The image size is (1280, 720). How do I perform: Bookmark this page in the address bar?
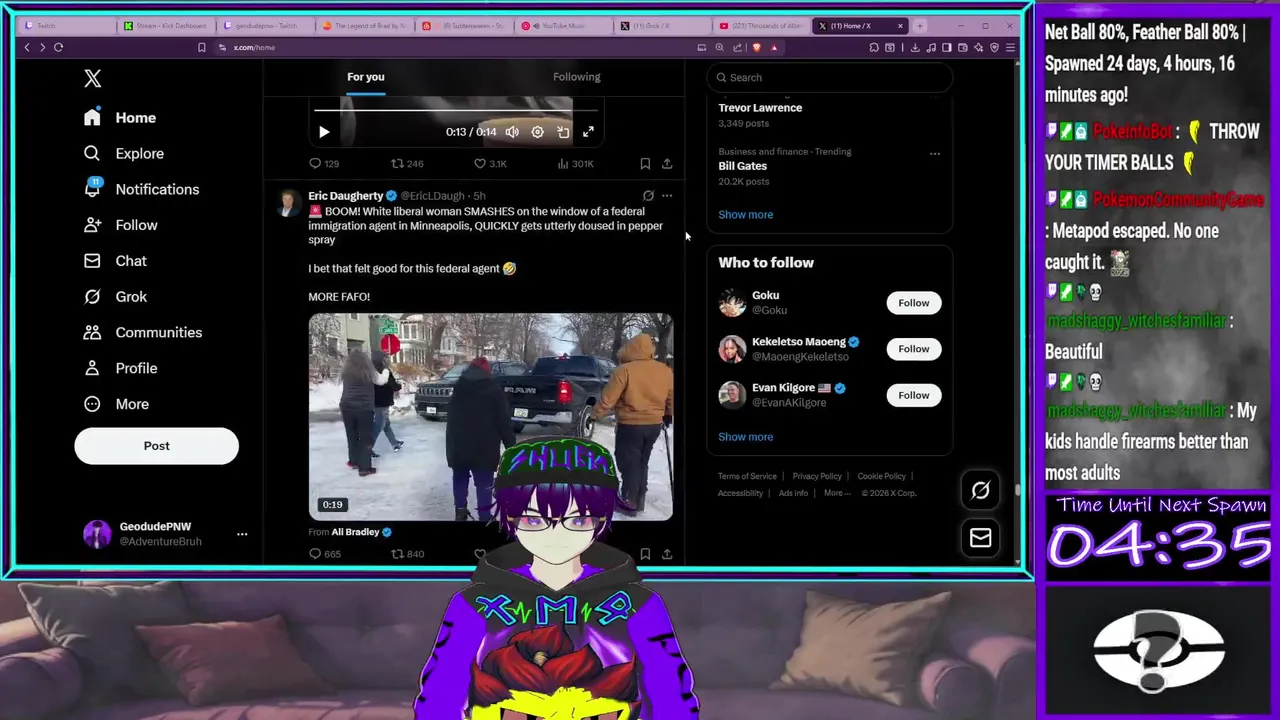[201, 48]
